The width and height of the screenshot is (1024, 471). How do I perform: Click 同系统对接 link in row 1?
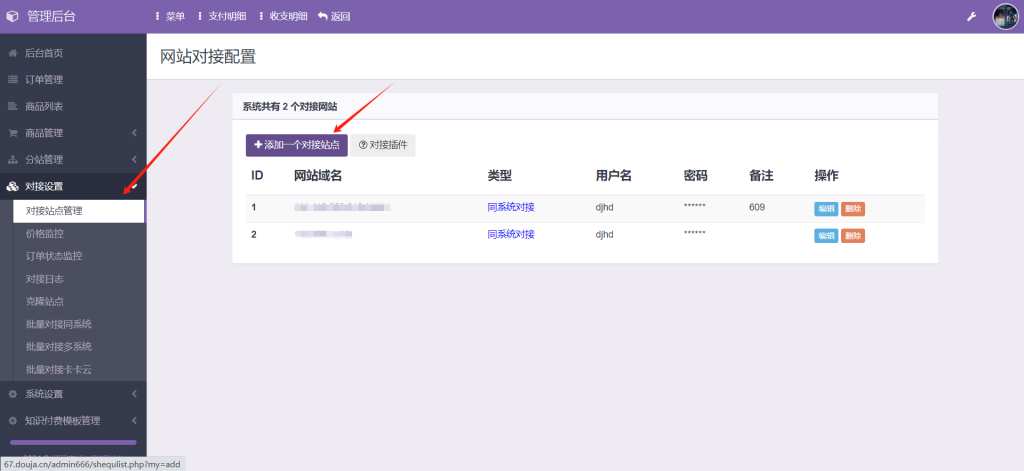pos(511,207)
